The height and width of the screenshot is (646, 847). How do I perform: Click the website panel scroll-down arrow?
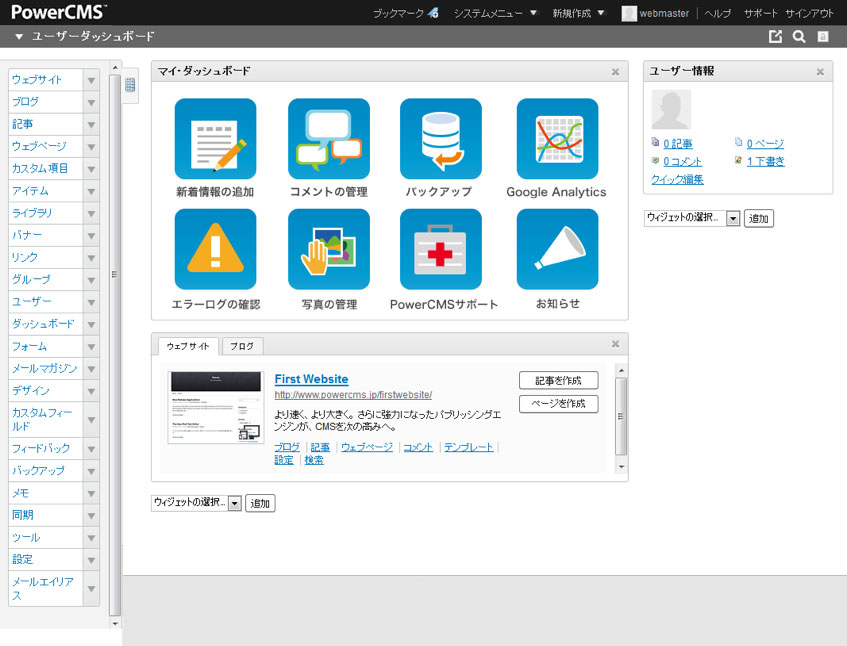tap(621, 467)
